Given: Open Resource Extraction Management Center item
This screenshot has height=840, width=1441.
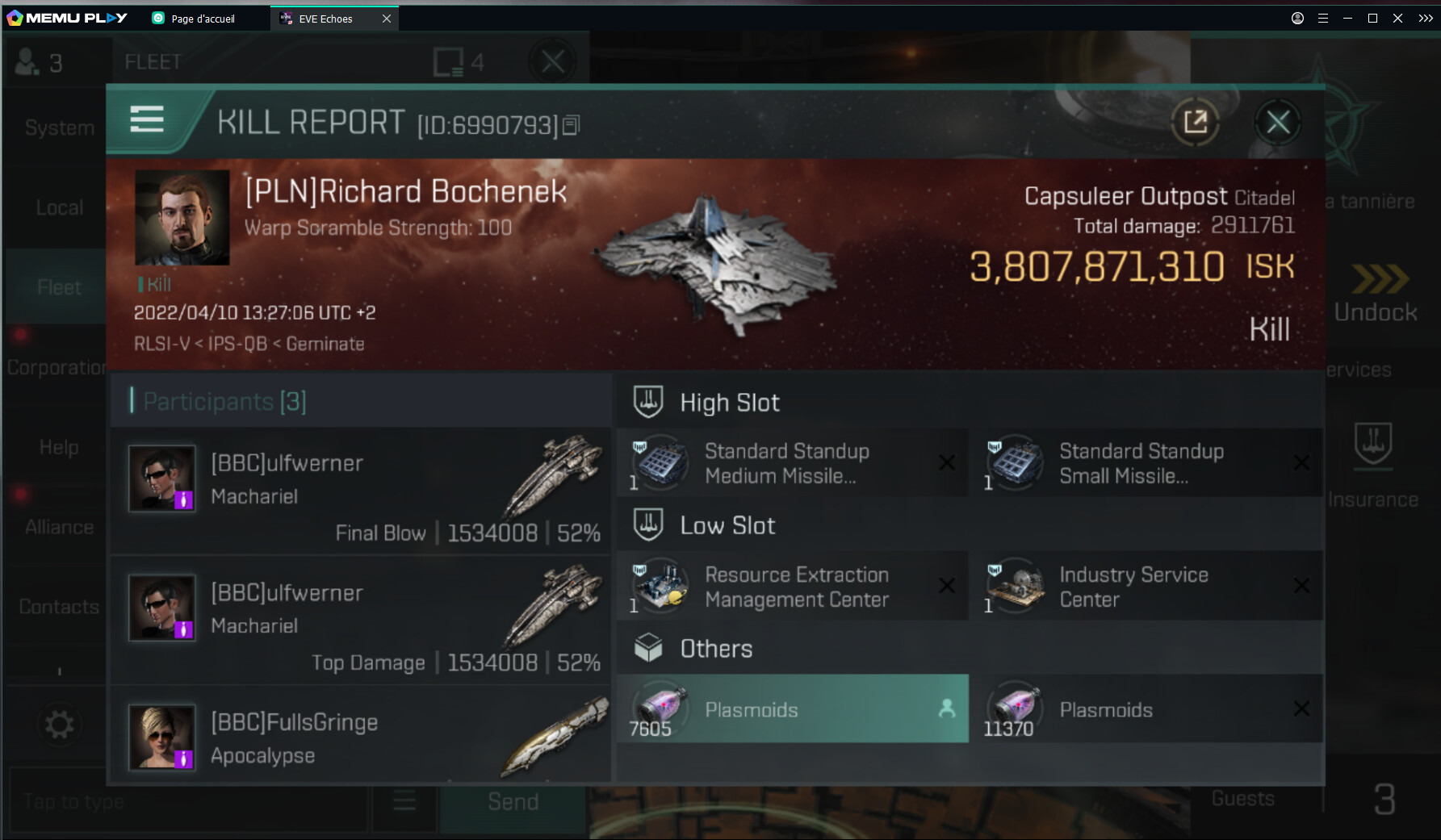Looking at the screenshot, I should 792,587.
